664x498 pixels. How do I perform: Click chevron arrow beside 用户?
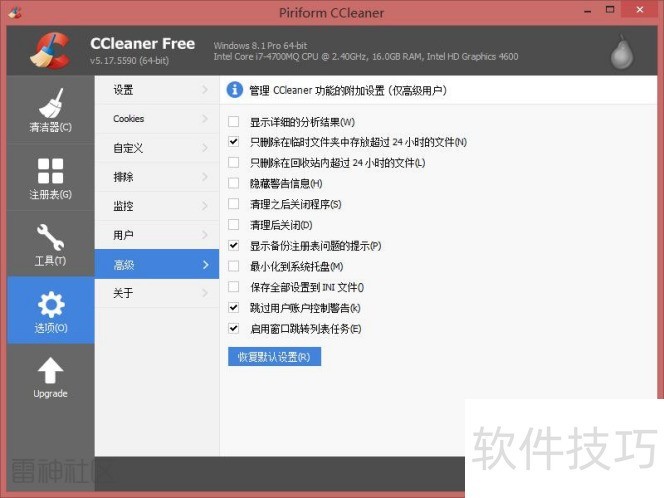pyautogui.click(x=205, y=235)
